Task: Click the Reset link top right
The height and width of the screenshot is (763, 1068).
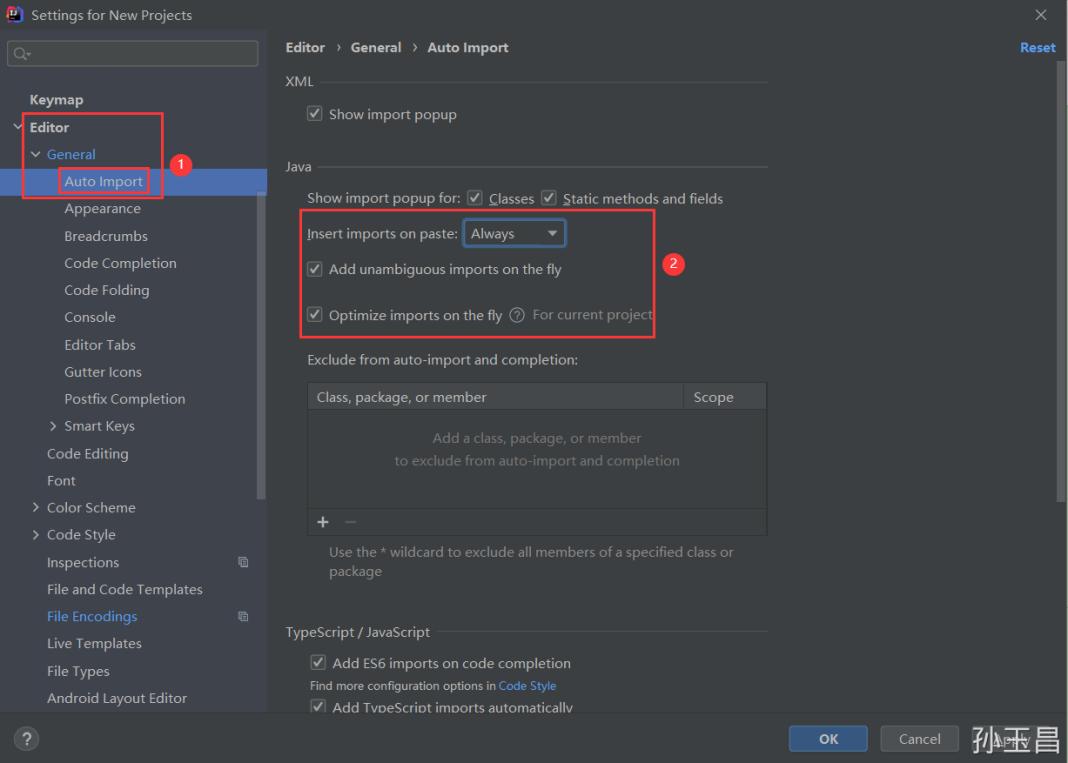Action: coord(1037,47)
